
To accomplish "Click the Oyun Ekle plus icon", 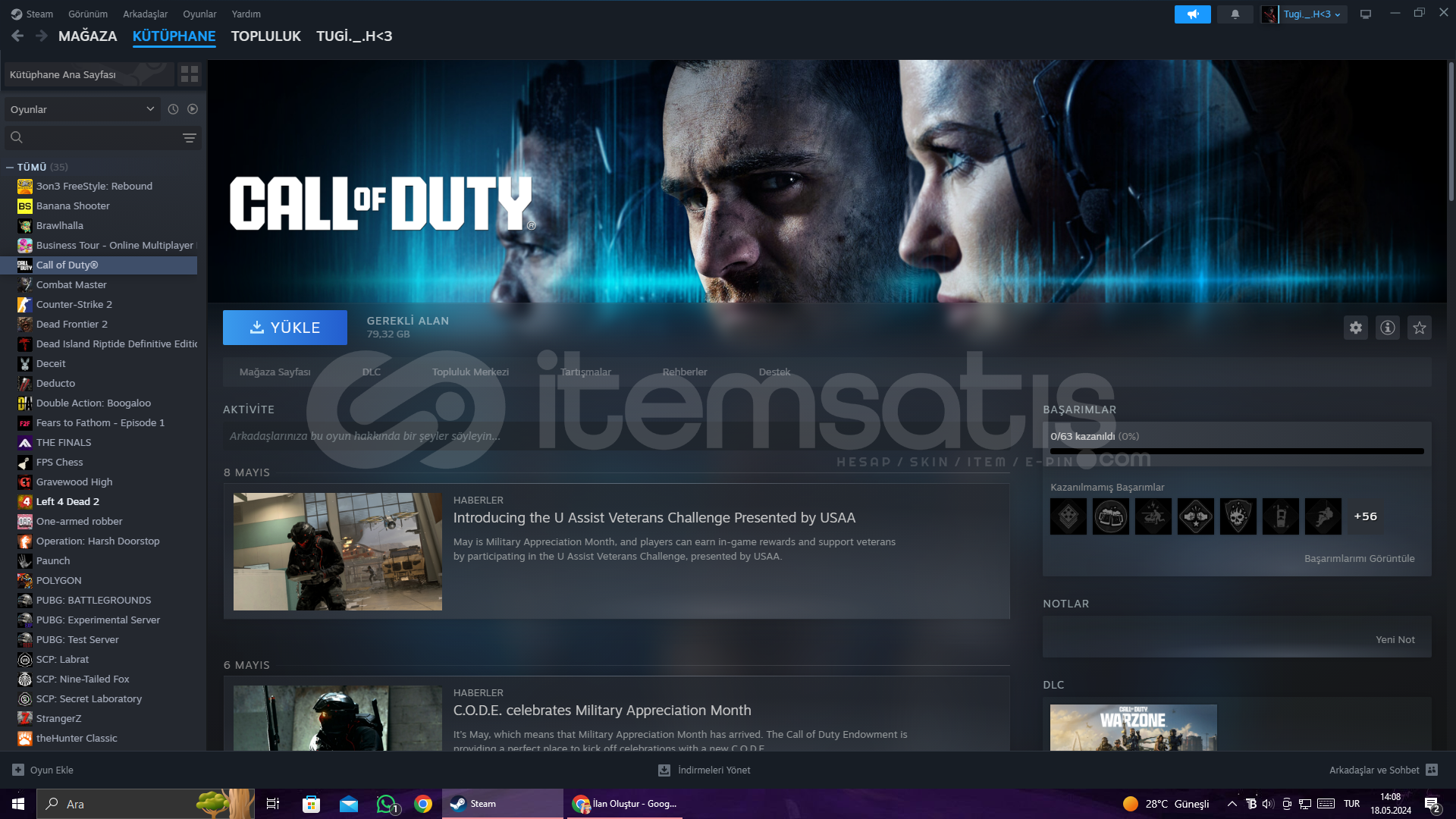I will point(18,770).
